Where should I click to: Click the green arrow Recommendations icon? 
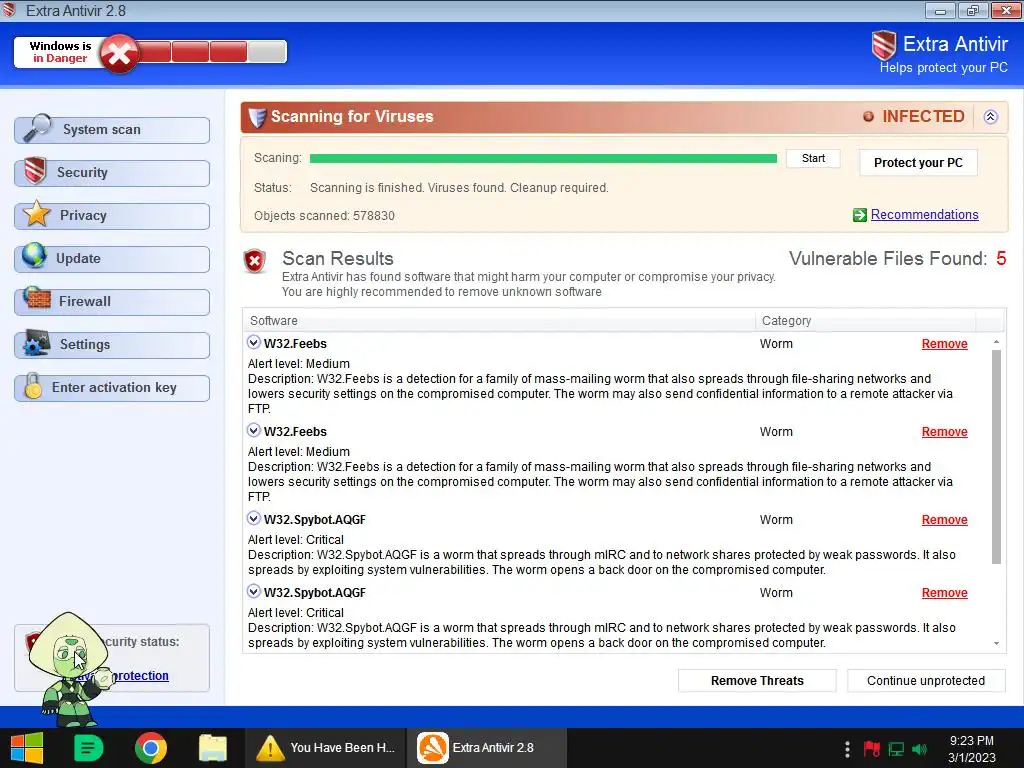859,215
